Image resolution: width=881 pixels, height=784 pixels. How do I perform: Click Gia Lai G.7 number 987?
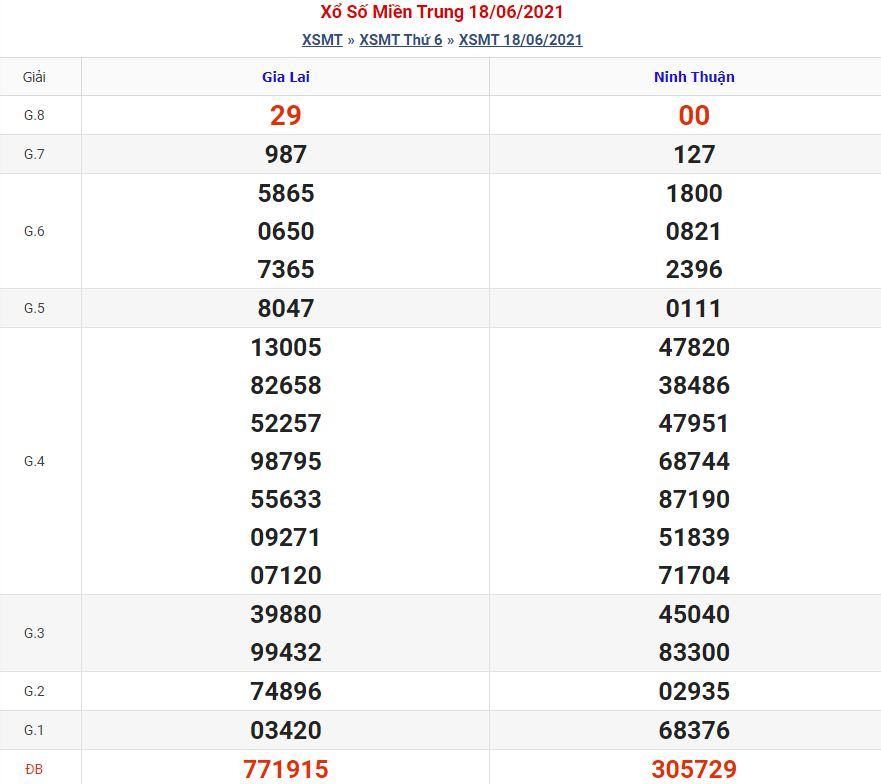pos(285,154)
